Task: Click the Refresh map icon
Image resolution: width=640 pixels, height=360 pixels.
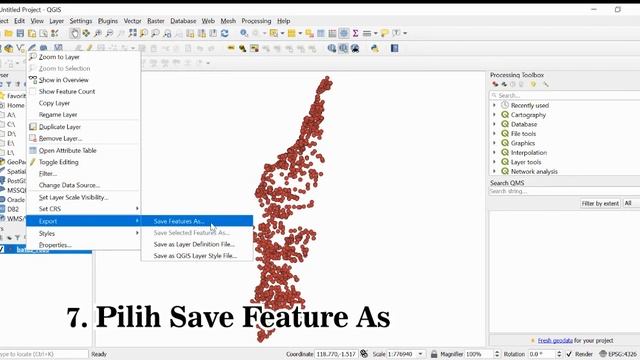Action: tap(224, 33)
